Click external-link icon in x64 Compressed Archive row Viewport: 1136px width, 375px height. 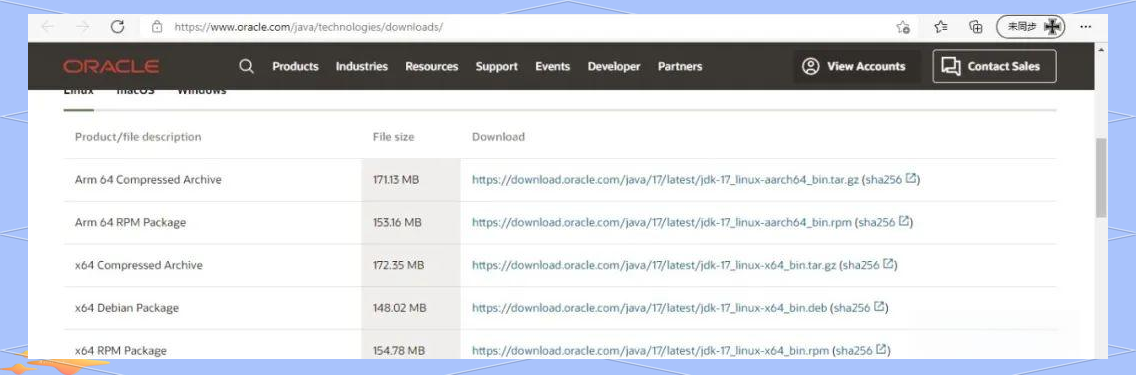889,264
